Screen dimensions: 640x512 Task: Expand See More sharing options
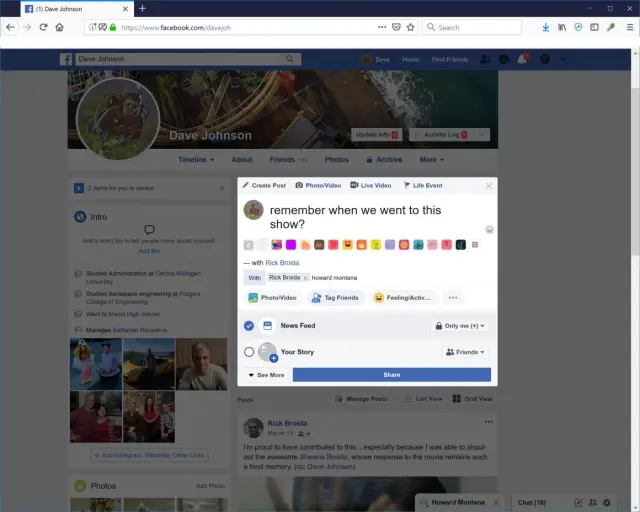point(266,375)
